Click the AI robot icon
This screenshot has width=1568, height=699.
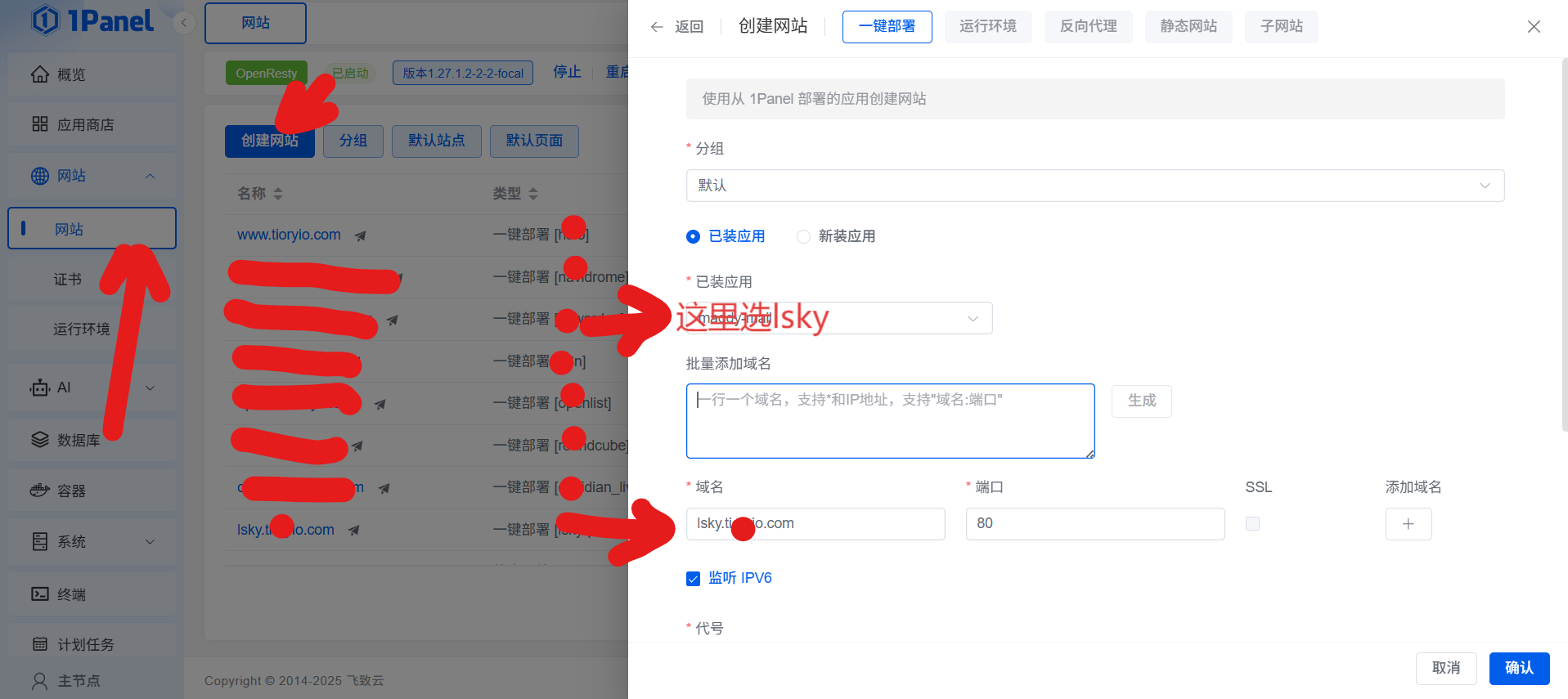[x=40, y=388]
